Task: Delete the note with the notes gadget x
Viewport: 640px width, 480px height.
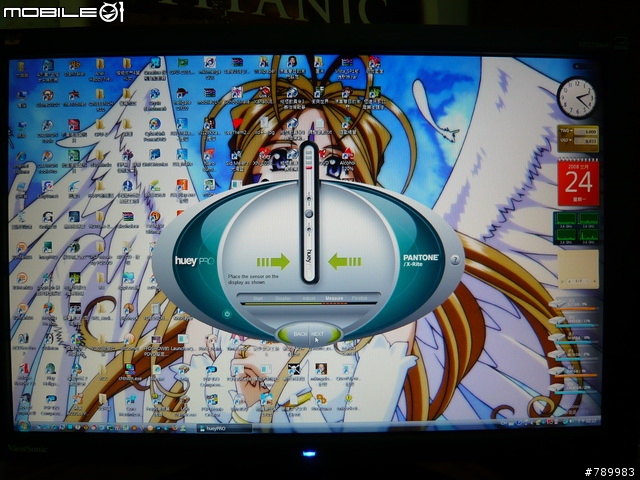Action: click(x=563, y=282)
